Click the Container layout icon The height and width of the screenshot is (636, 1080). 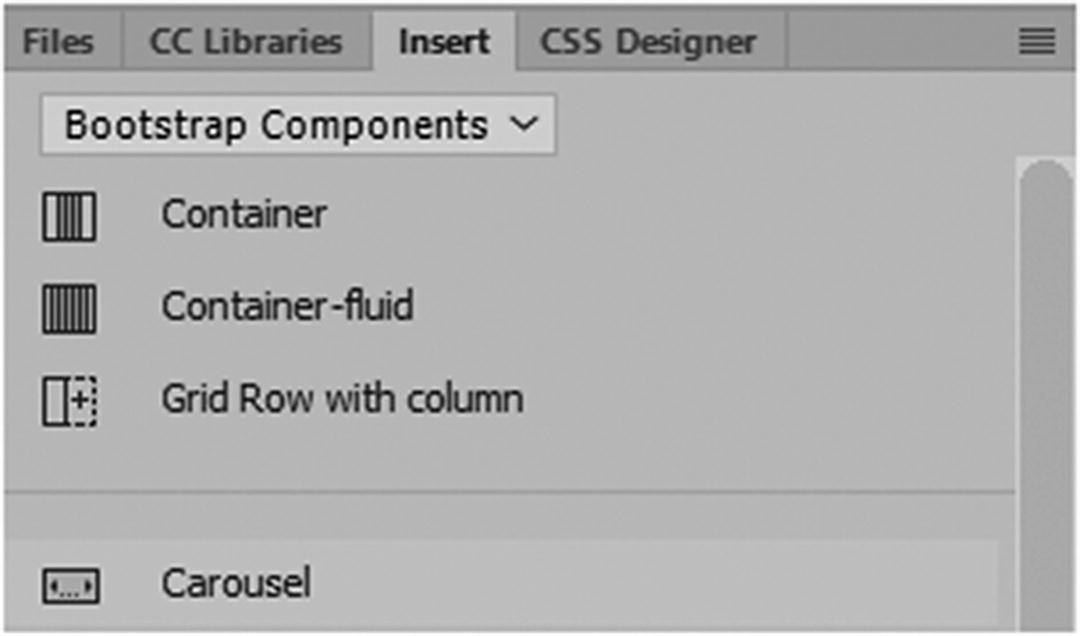(x=69, y=216)
